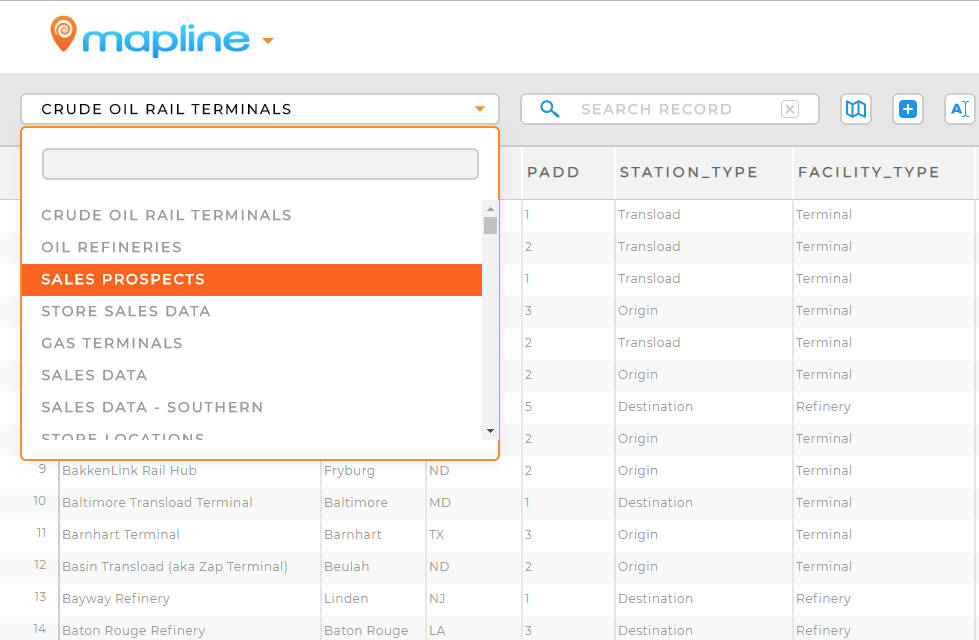Click the NJ state cell

474,598
